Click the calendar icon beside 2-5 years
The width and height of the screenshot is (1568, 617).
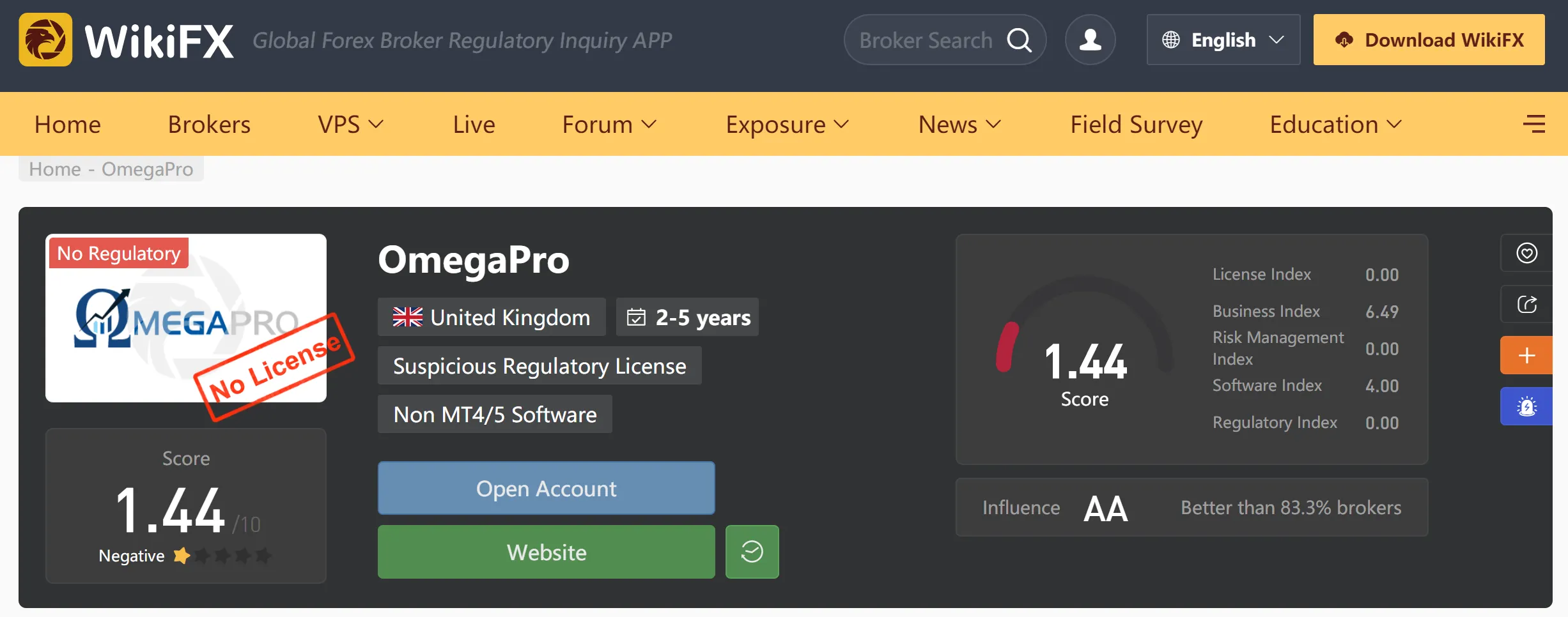636,317
